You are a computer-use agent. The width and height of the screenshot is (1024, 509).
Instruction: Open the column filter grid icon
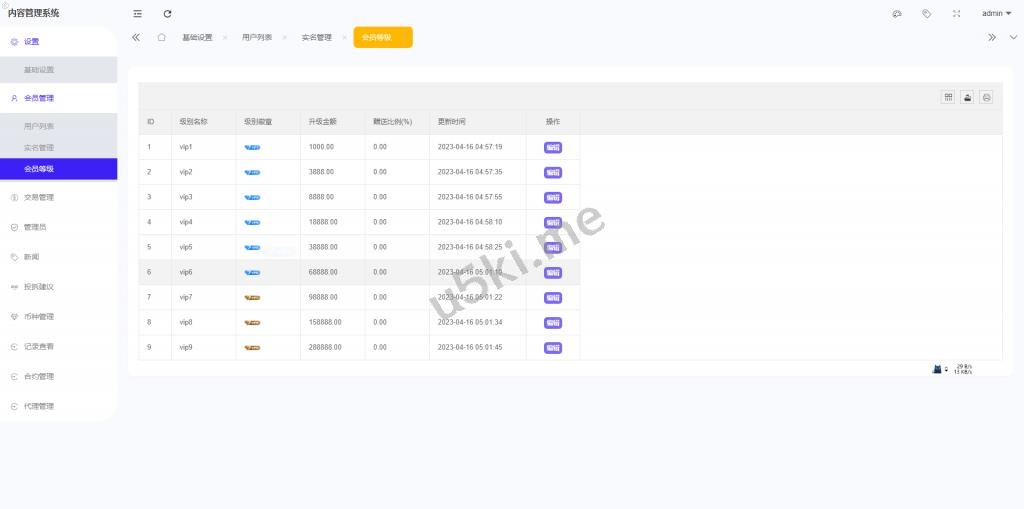[x=947, y=97]
